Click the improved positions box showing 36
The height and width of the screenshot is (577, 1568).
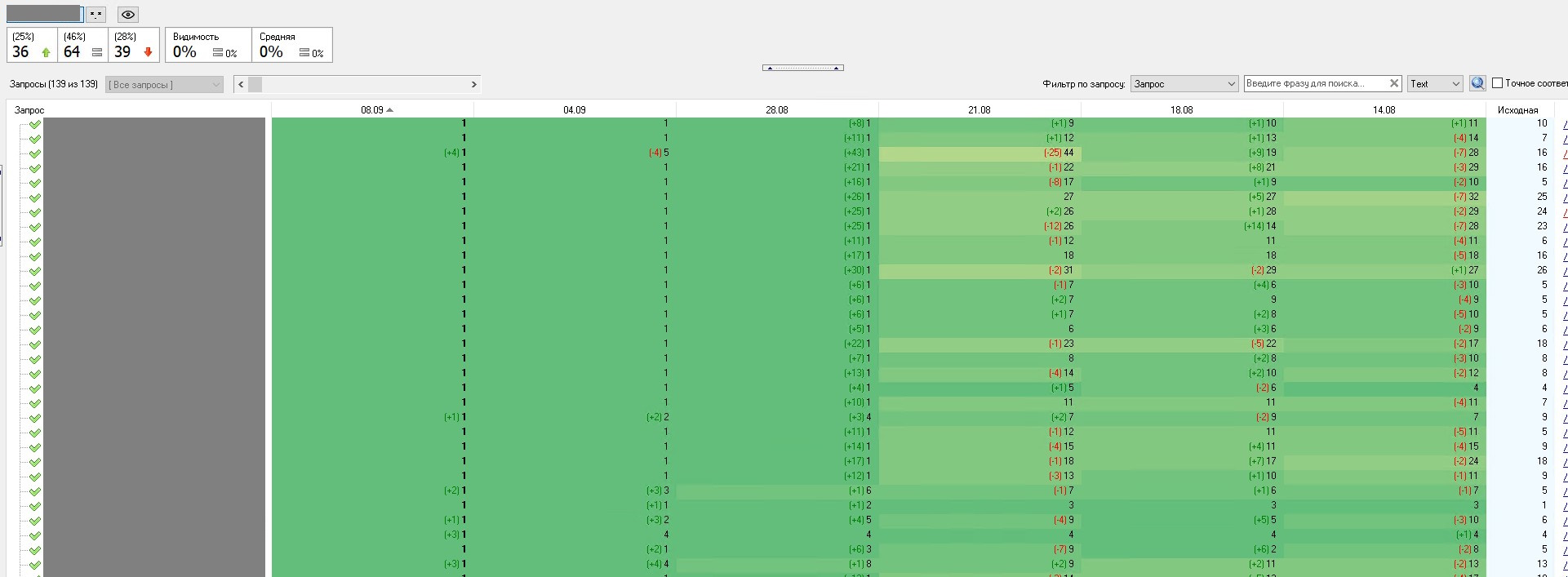[x=32, y=45]
